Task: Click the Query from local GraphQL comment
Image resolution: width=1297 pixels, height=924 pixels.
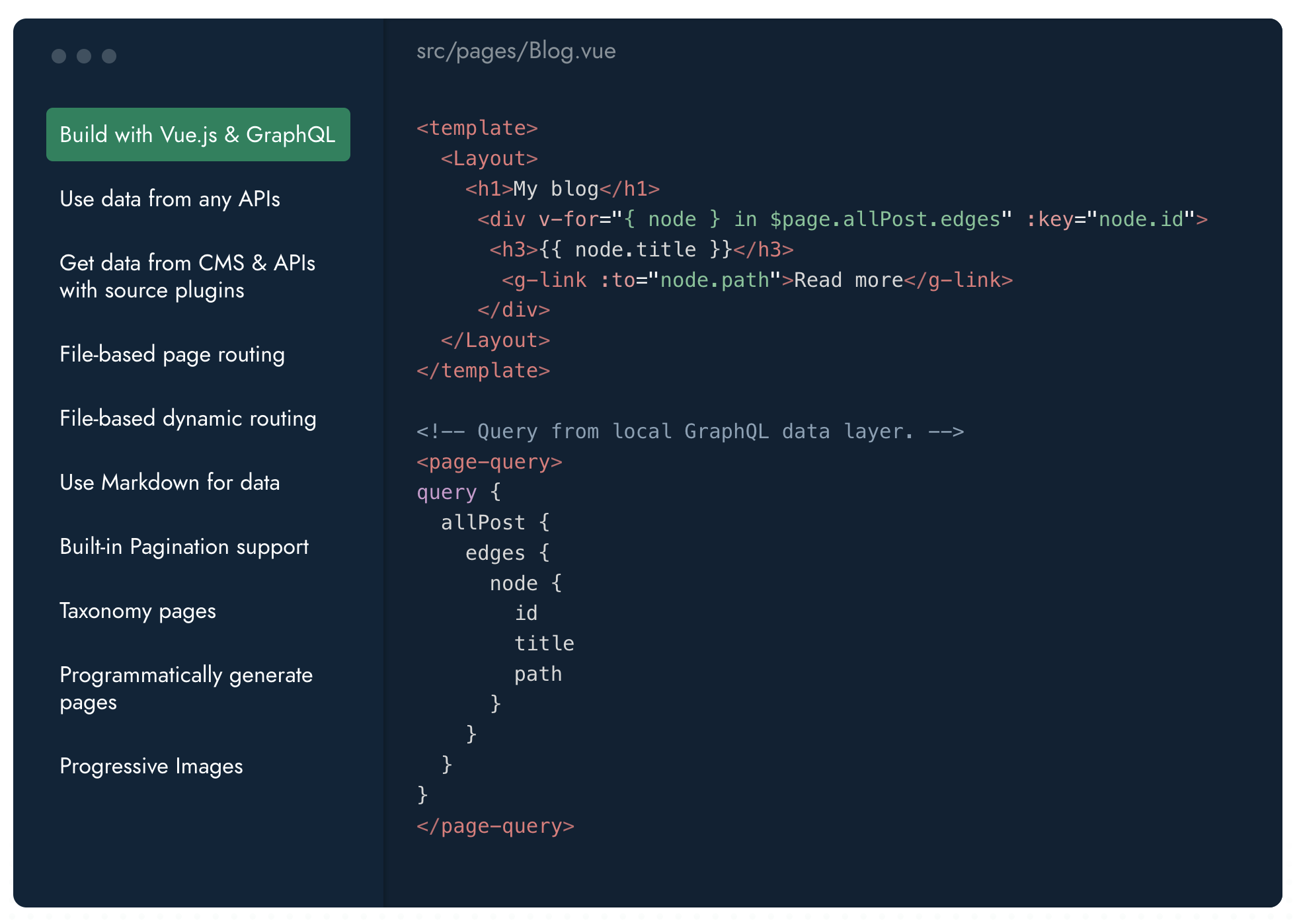Action: click(x=690, y=431)
